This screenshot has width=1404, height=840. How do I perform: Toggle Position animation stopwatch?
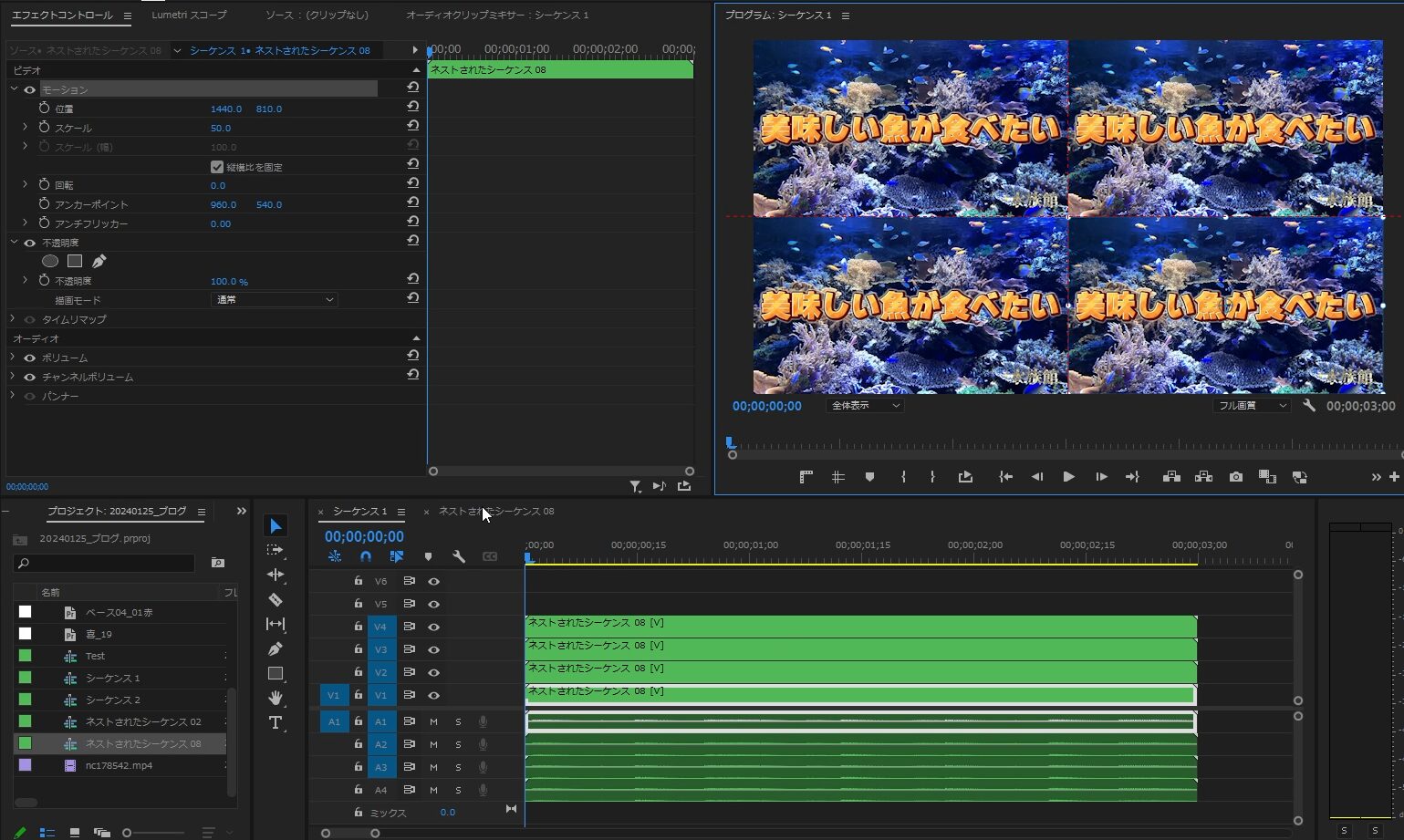[44, 108]
